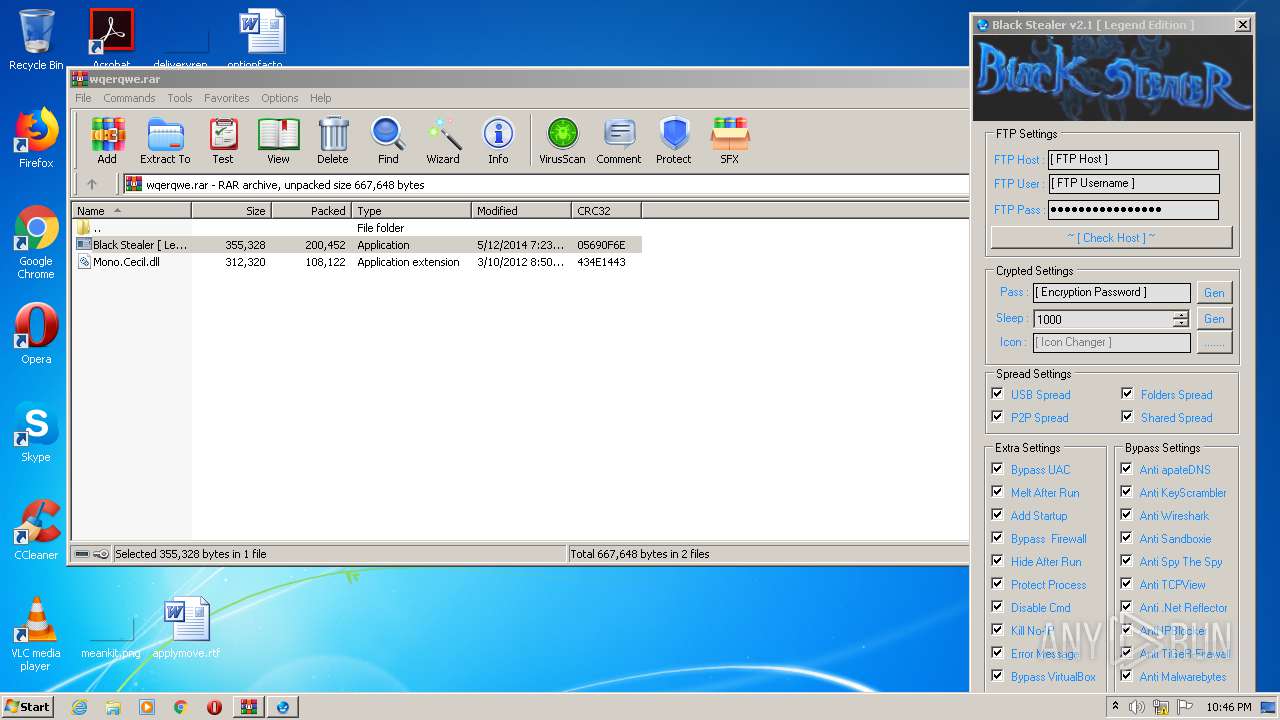Screen dimensions: 1280x720
Task: Open the Wizard tool
Action: coord(443,140)
